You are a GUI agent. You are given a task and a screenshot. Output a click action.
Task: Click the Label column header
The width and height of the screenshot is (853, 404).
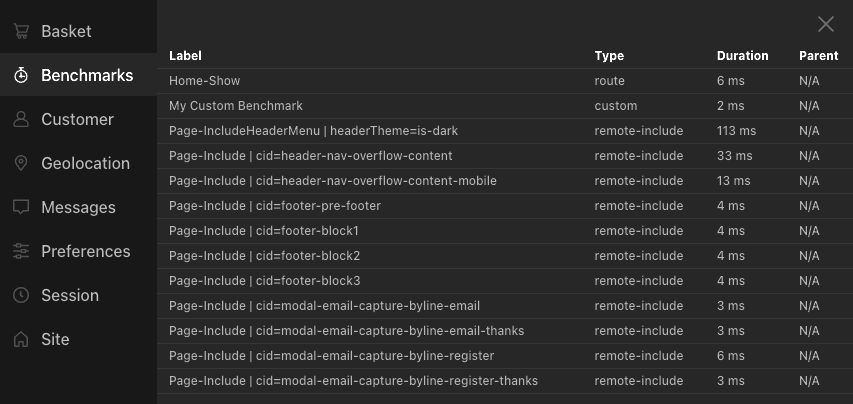(x=185, y=56)
